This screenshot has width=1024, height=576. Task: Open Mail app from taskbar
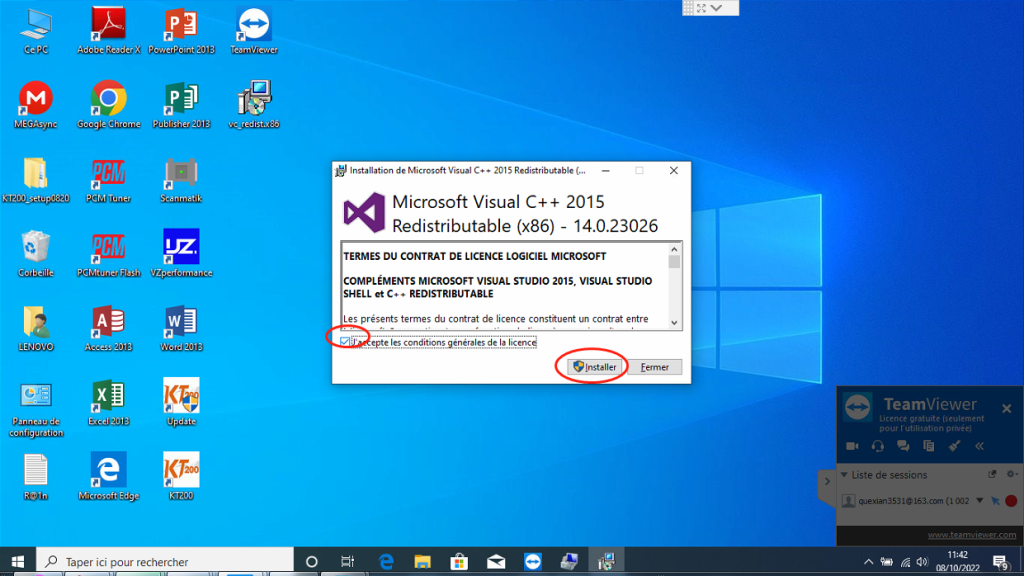[x=496, y=562]
